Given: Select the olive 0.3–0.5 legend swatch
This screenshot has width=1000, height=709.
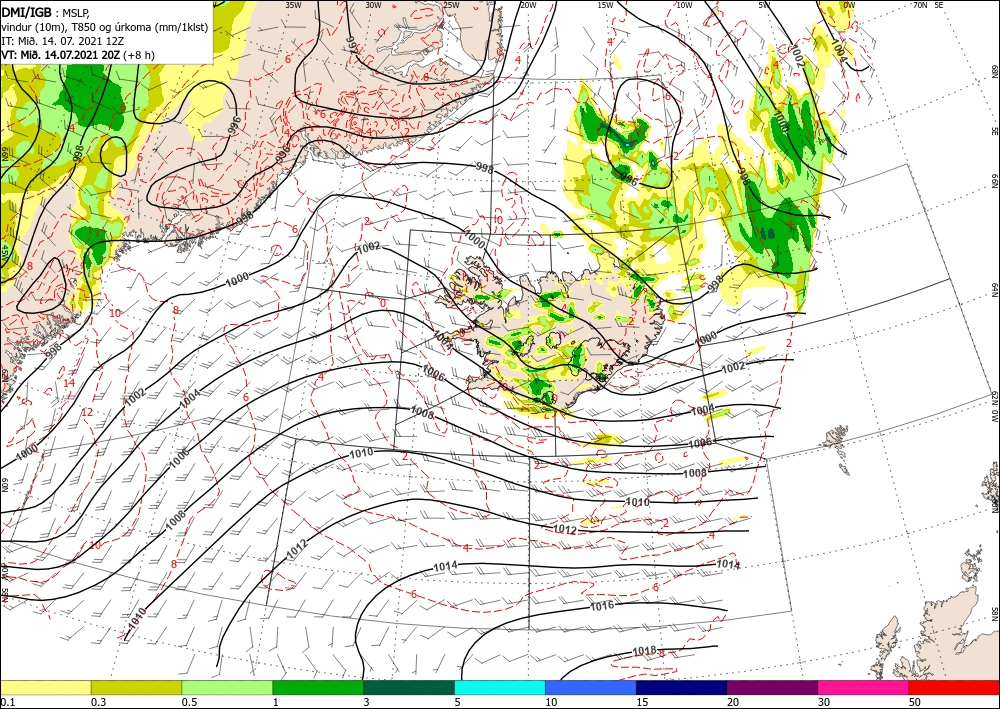Looking at the screenshot, I should (x=136, y=687).
